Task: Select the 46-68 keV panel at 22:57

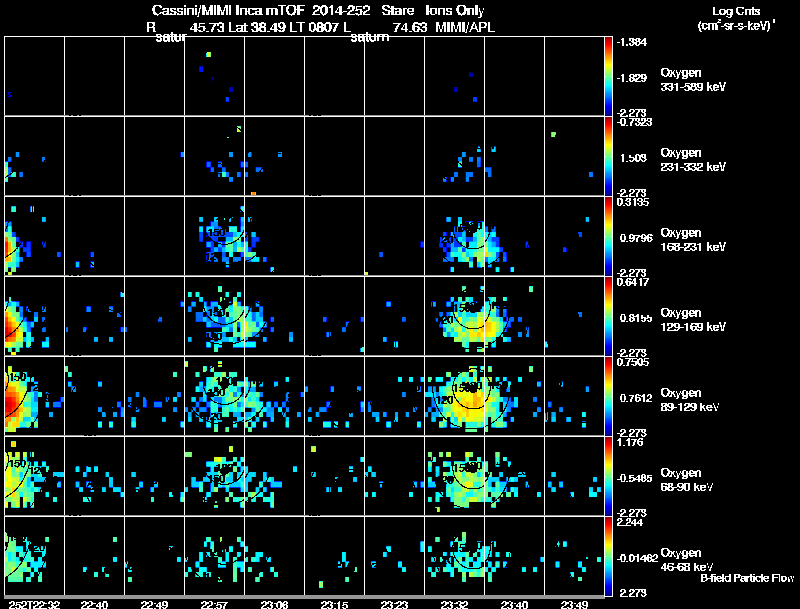Action: [214, 556]
